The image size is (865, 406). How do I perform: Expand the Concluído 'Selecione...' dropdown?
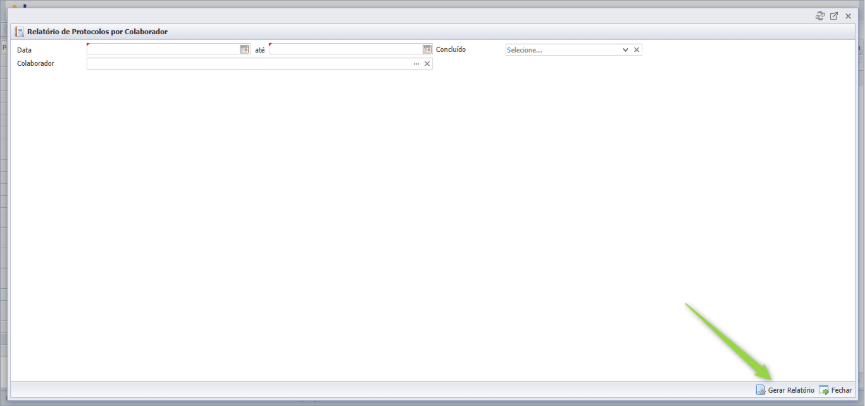(x=626, y=50)
